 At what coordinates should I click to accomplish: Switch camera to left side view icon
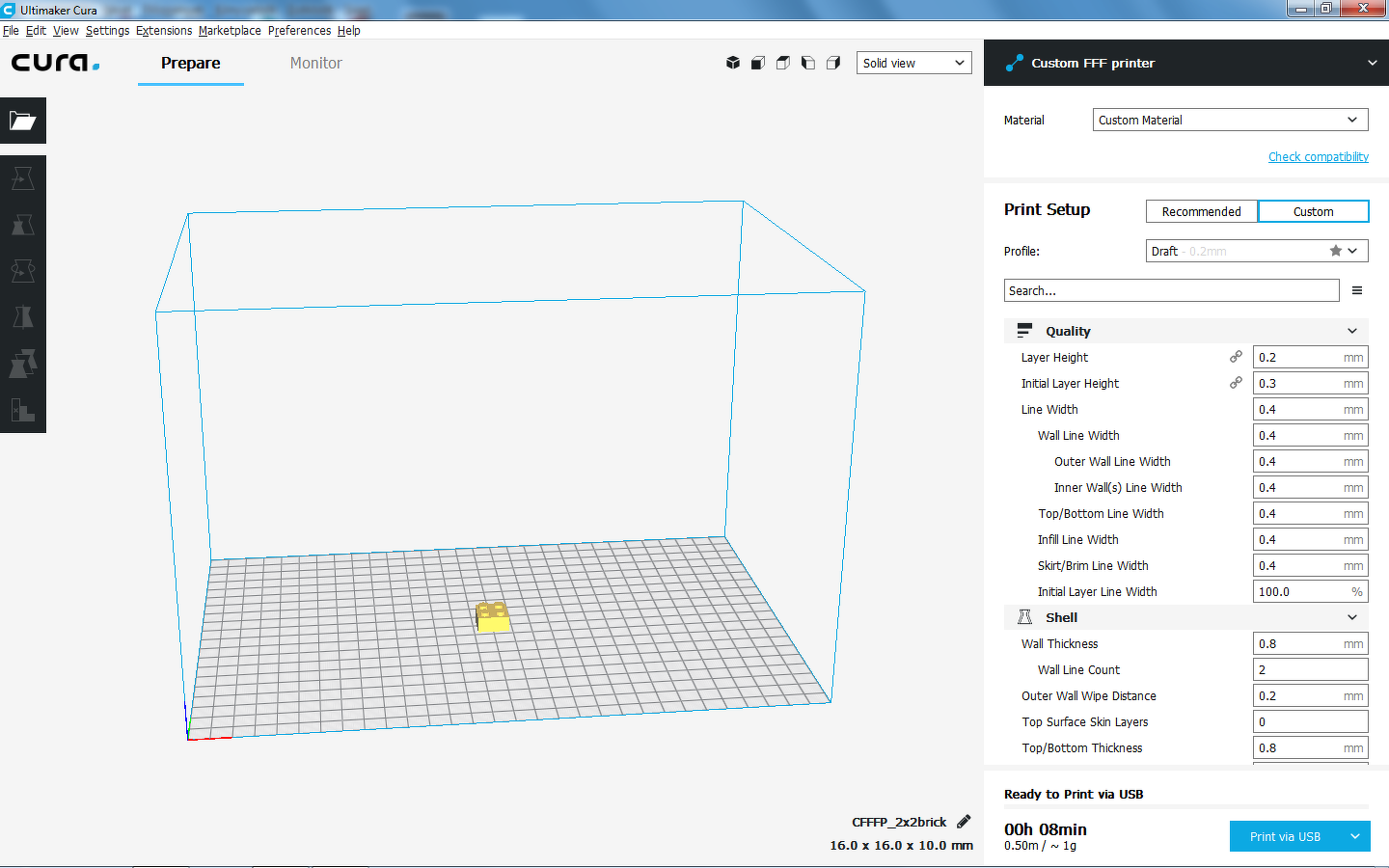pyautogui.click(x=808, y=63)
